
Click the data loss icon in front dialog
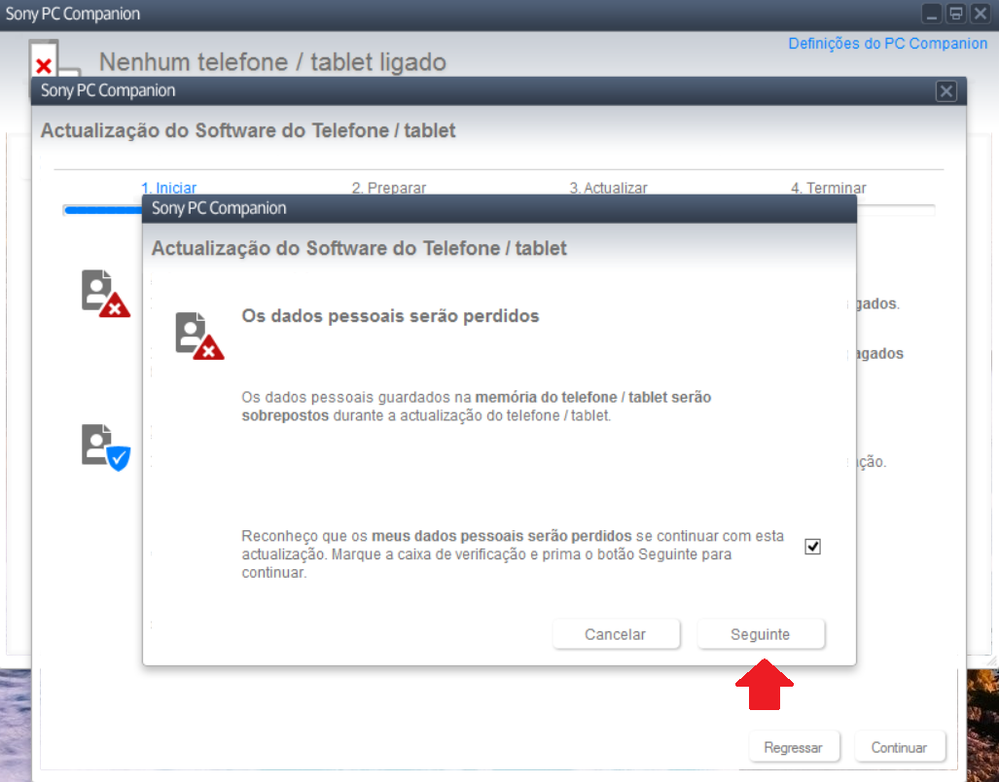pyautogui.click(x=199, y=335)
